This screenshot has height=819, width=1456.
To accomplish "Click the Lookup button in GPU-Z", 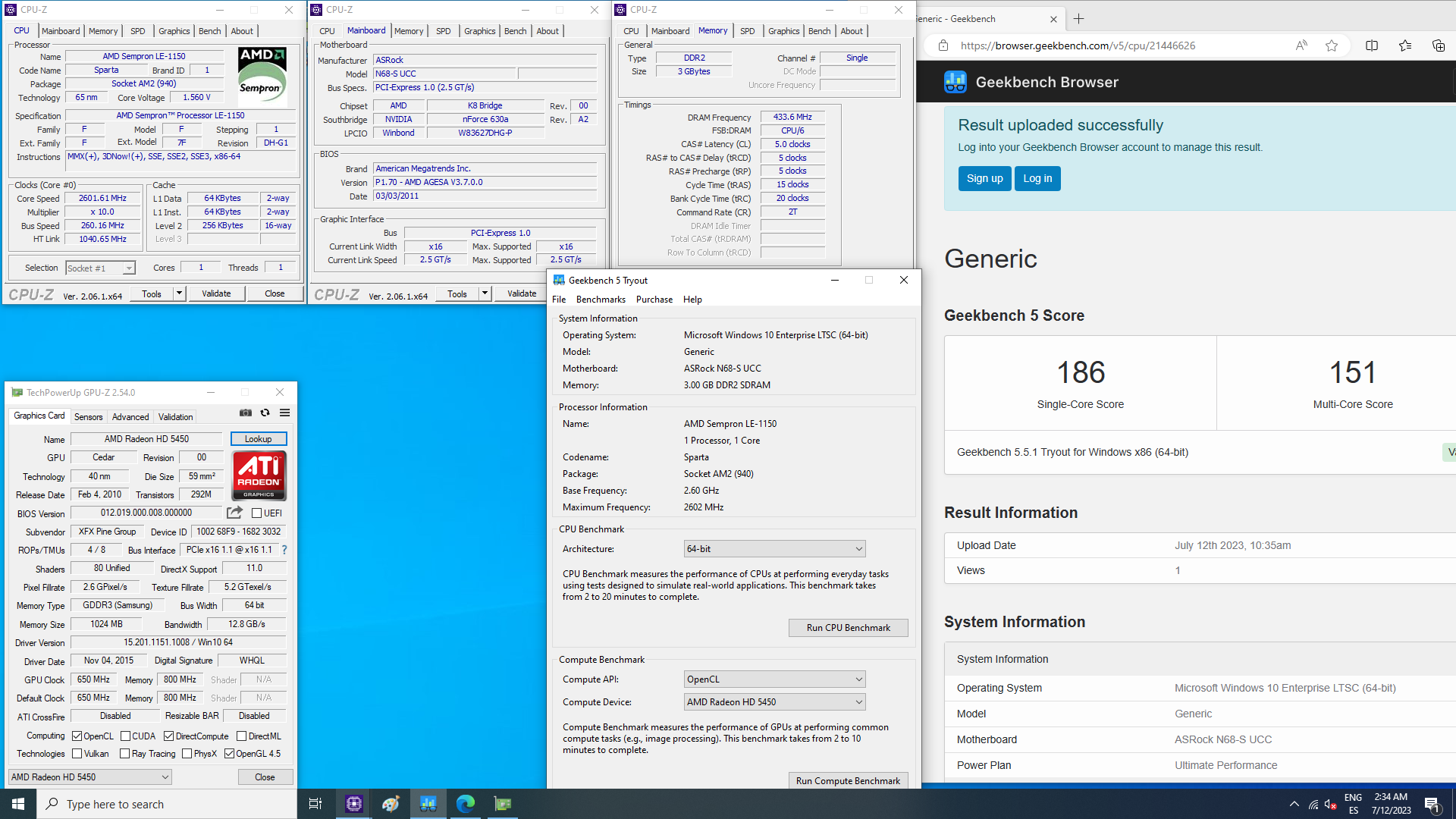I will [258, 439].
